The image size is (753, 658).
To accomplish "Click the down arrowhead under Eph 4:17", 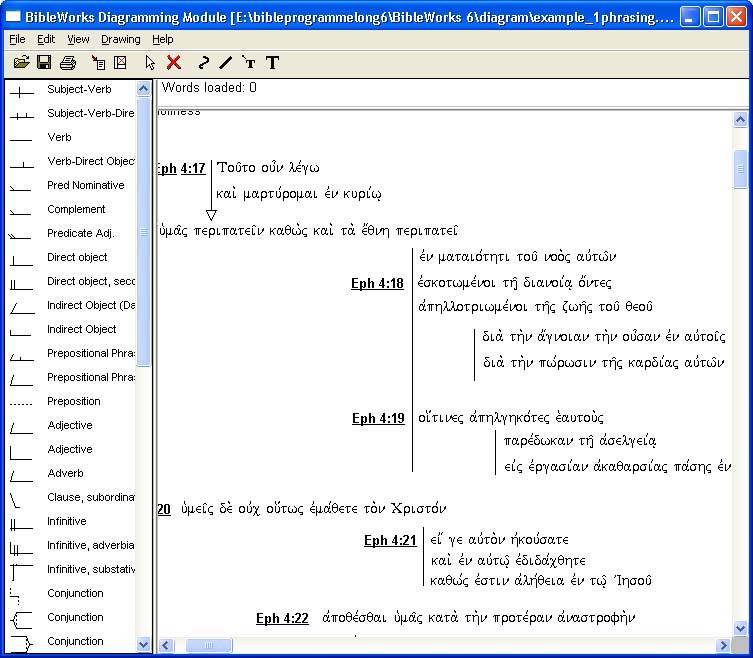I will (211, 215).
